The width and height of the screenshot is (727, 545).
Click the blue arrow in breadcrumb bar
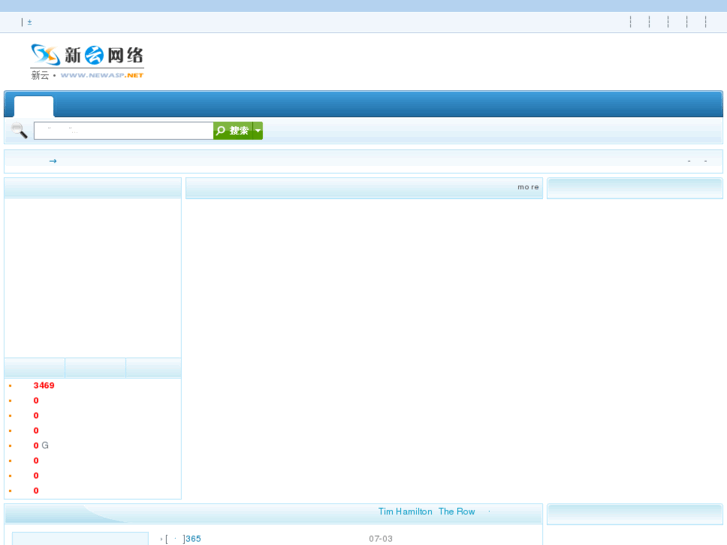coord(53,161)
